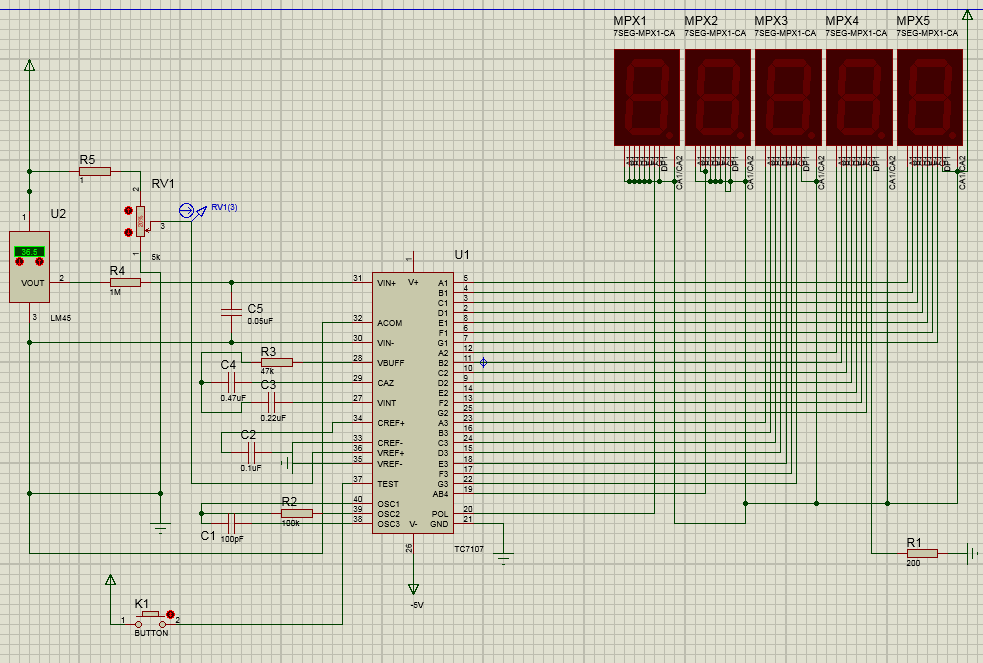Select capacitor C3 symbol
983x663 pixels.
coord(271,402)
